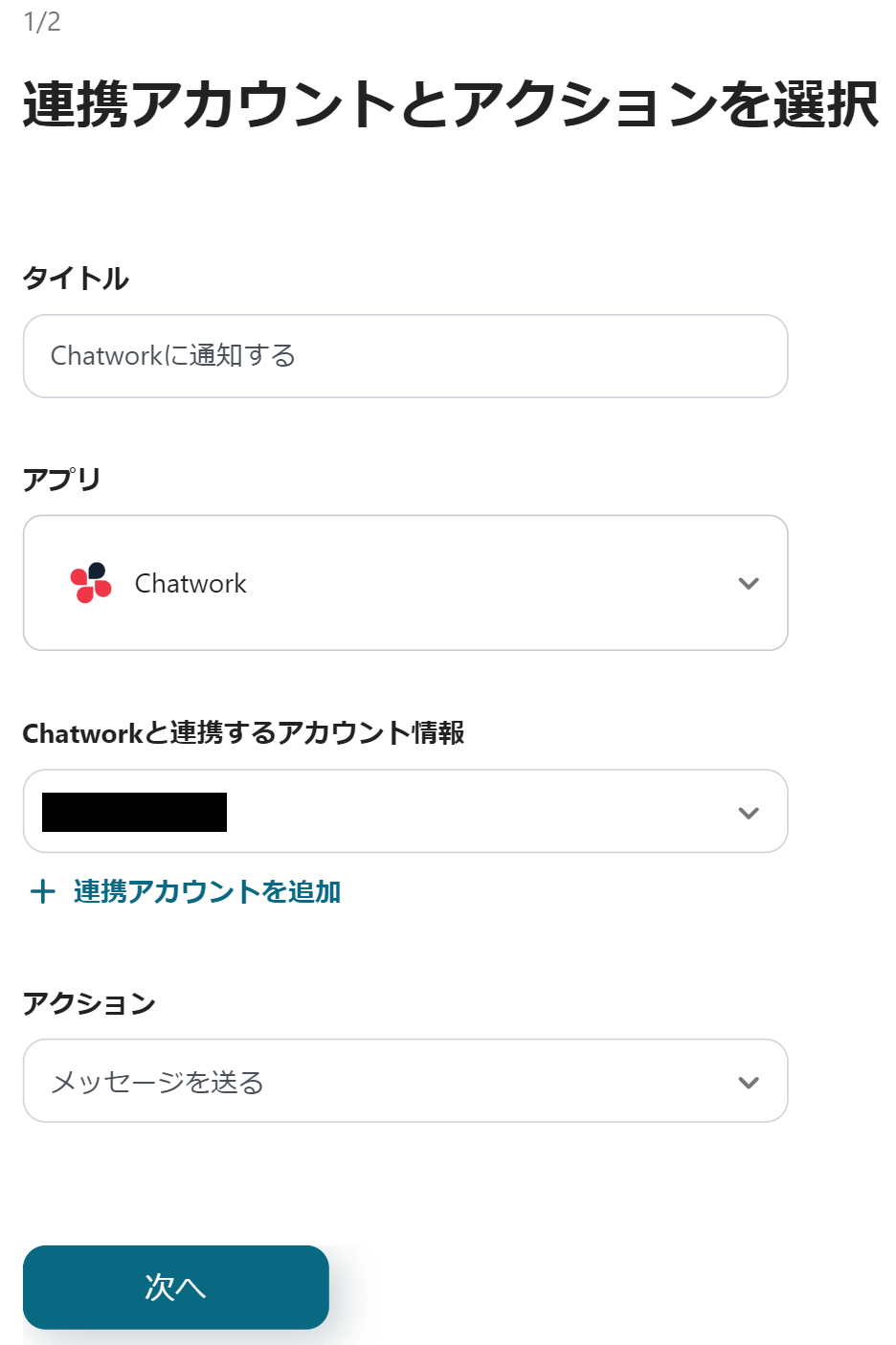Click the 連携アカウントとアクションを選択 heading
Image resolution: width=896 pixels, height=1345 pixels.
tap(450, 104)
